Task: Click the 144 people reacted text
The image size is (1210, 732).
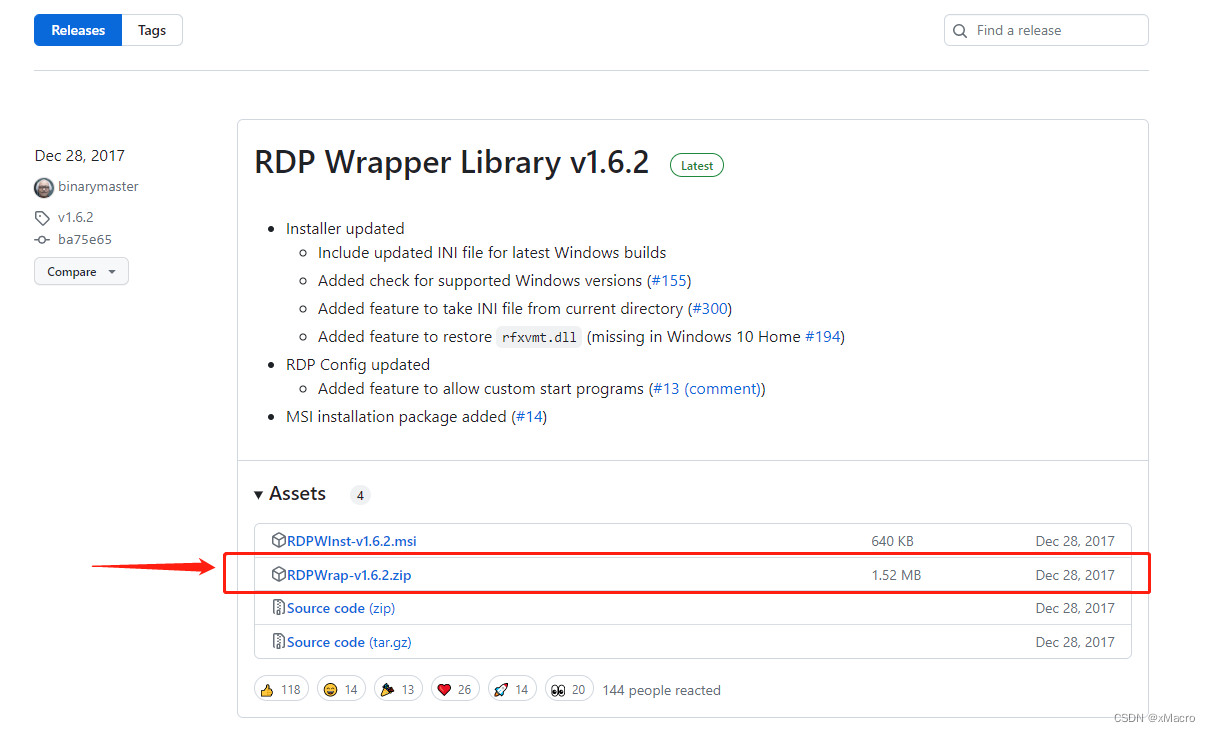Action: point(661,690)
